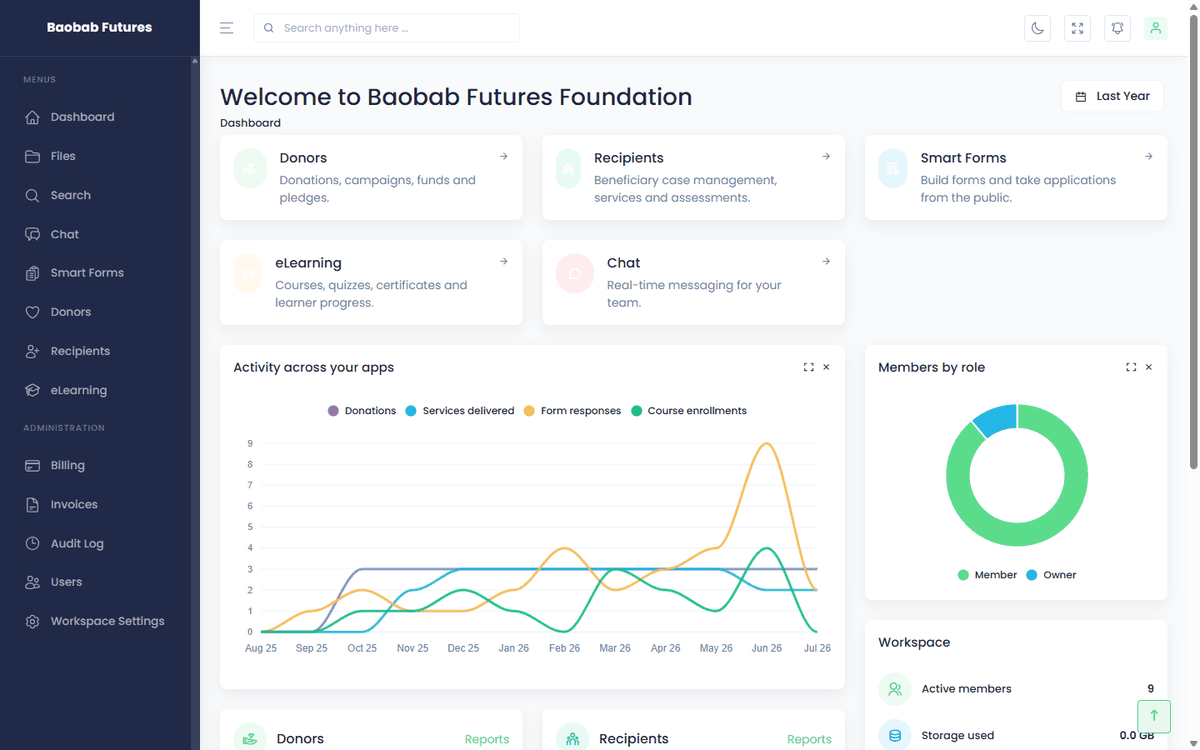Click the Smart Forms card arrow
This screenshot has height=750, width=1200.
point(1149,156)
